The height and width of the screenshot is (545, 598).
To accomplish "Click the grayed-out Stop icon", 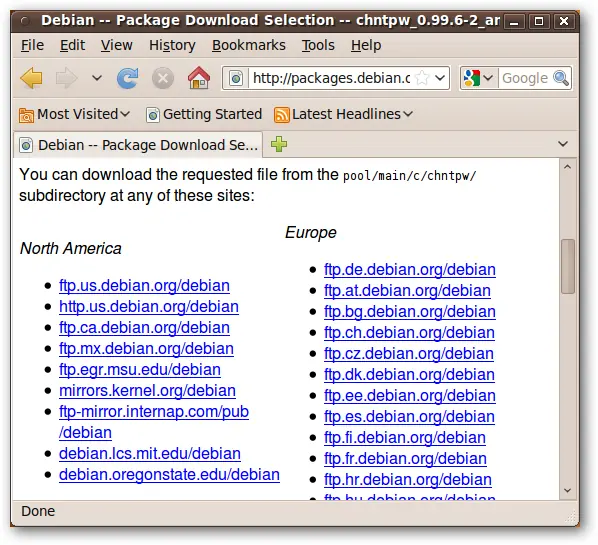I will [163, 79].
